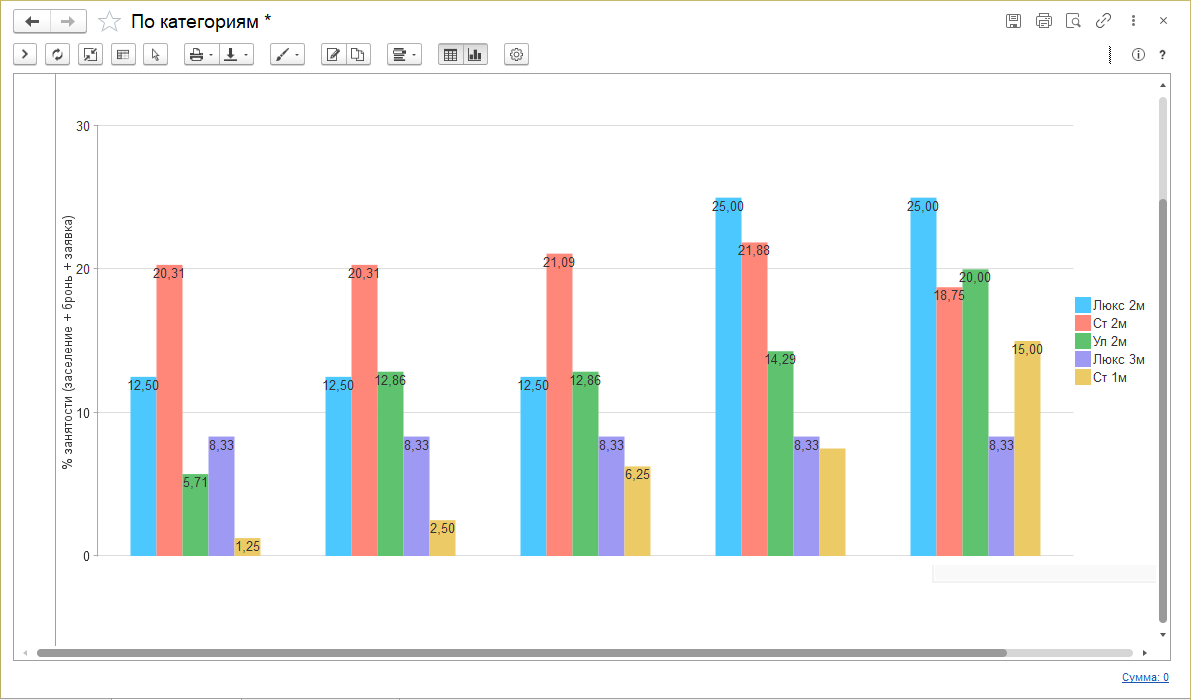Open the print options dropdown arrow
This screenshot has height=700, width=1191.
tap(211, 55)
